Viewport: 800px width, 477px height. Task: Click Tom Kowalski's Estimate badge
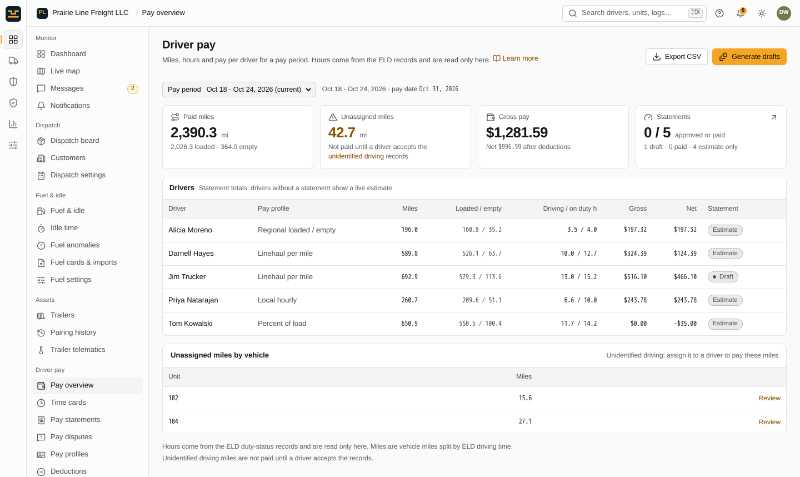[725, 324]
